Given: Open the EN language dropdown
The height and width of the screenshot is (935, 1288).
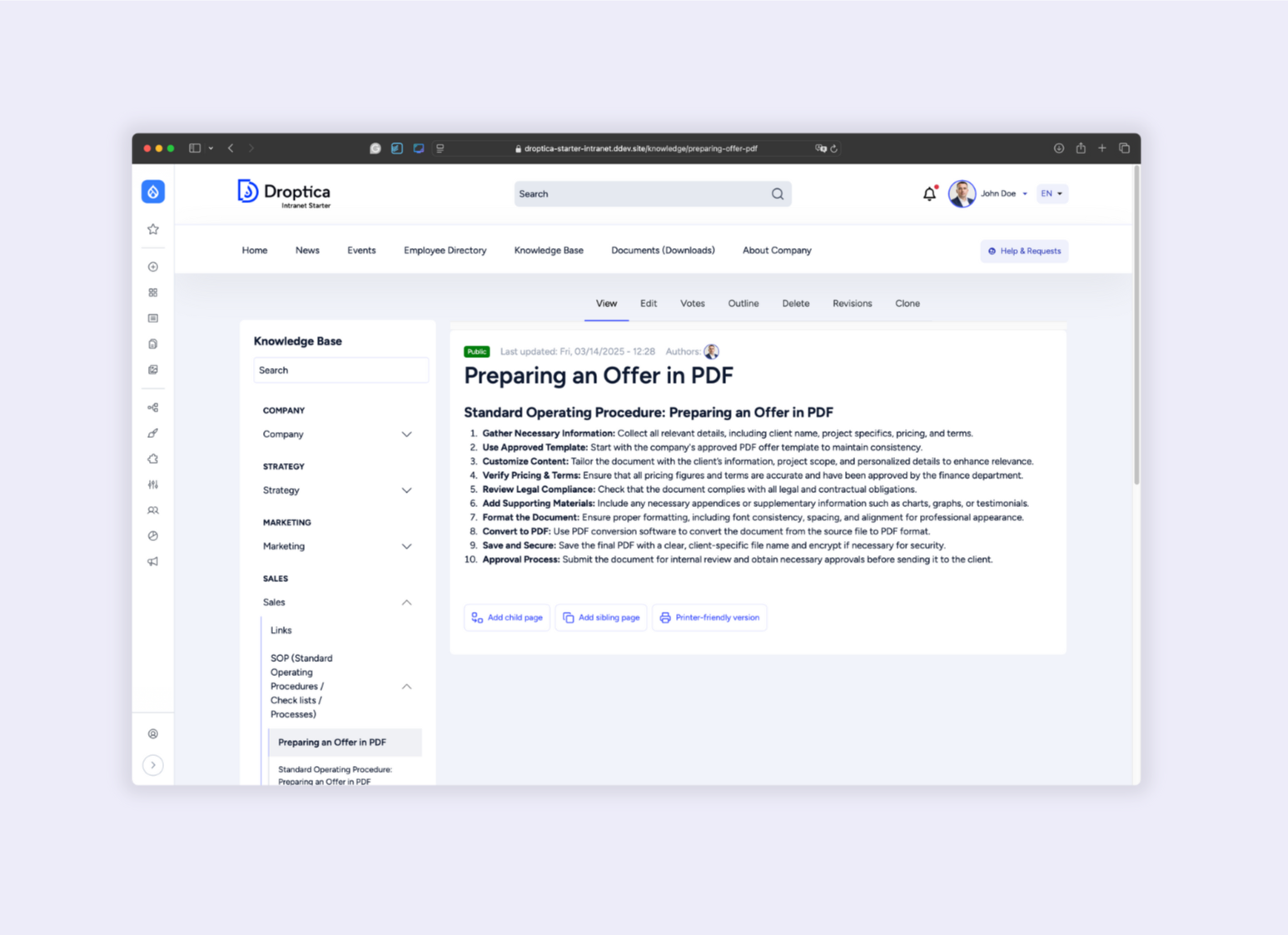Looking at the screenshot, I should click(1052, 193).
